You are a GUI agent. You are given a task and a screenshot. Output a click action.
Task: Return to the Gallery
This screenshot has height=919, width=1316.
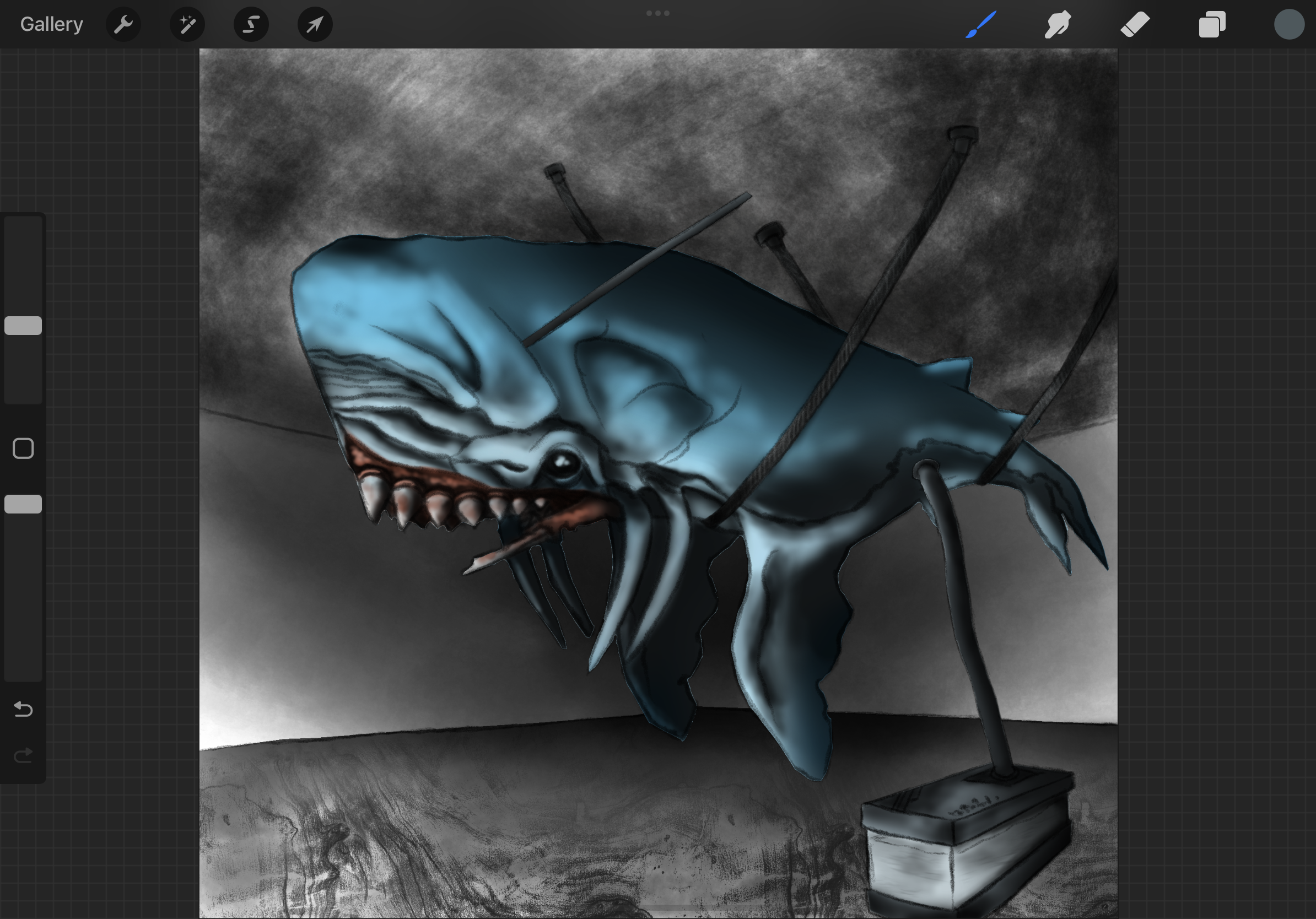pyautogui.click(x=52, y=24)
